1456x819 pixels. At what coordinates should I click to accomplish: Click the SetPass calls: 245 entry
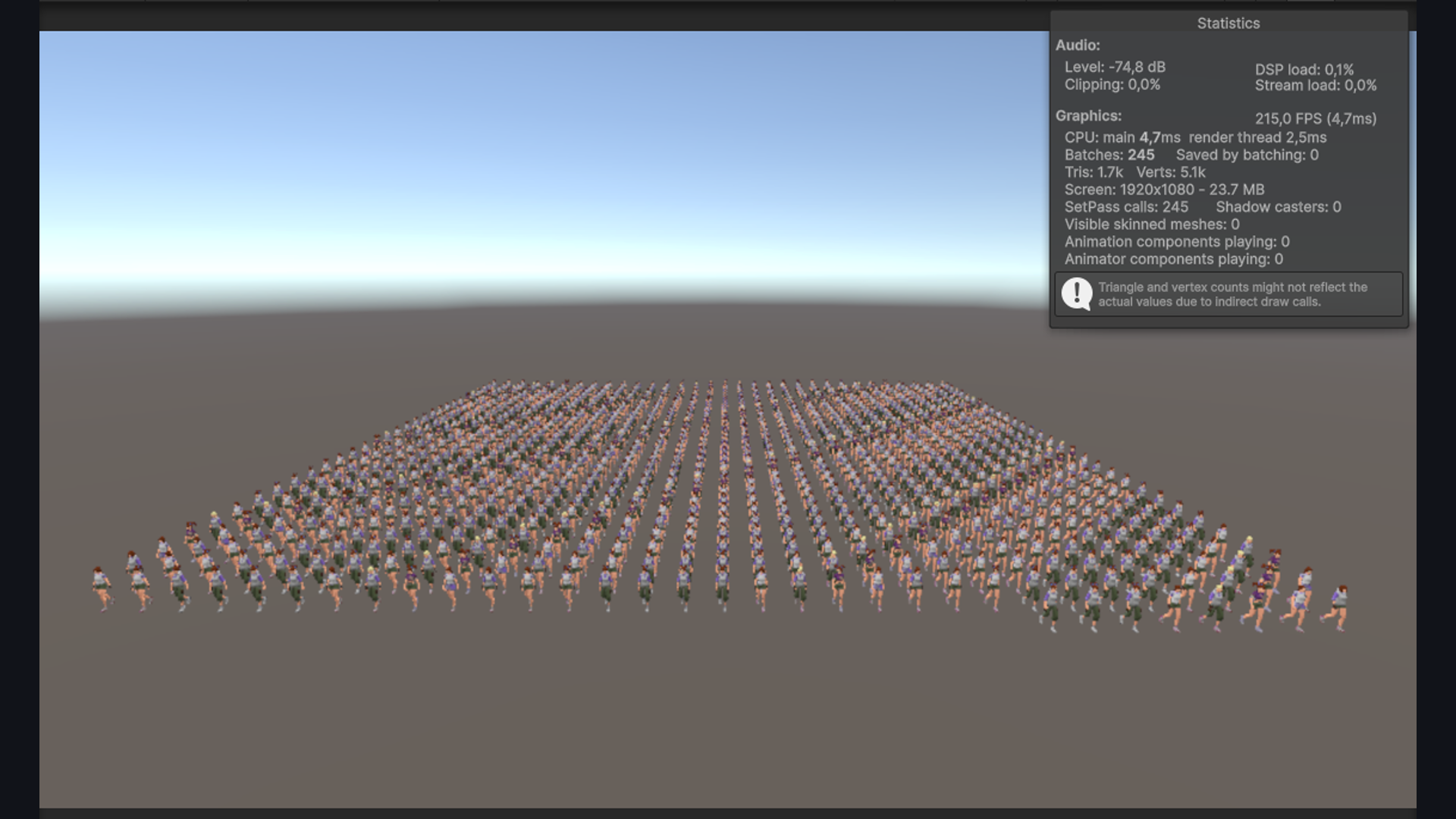1126,208
